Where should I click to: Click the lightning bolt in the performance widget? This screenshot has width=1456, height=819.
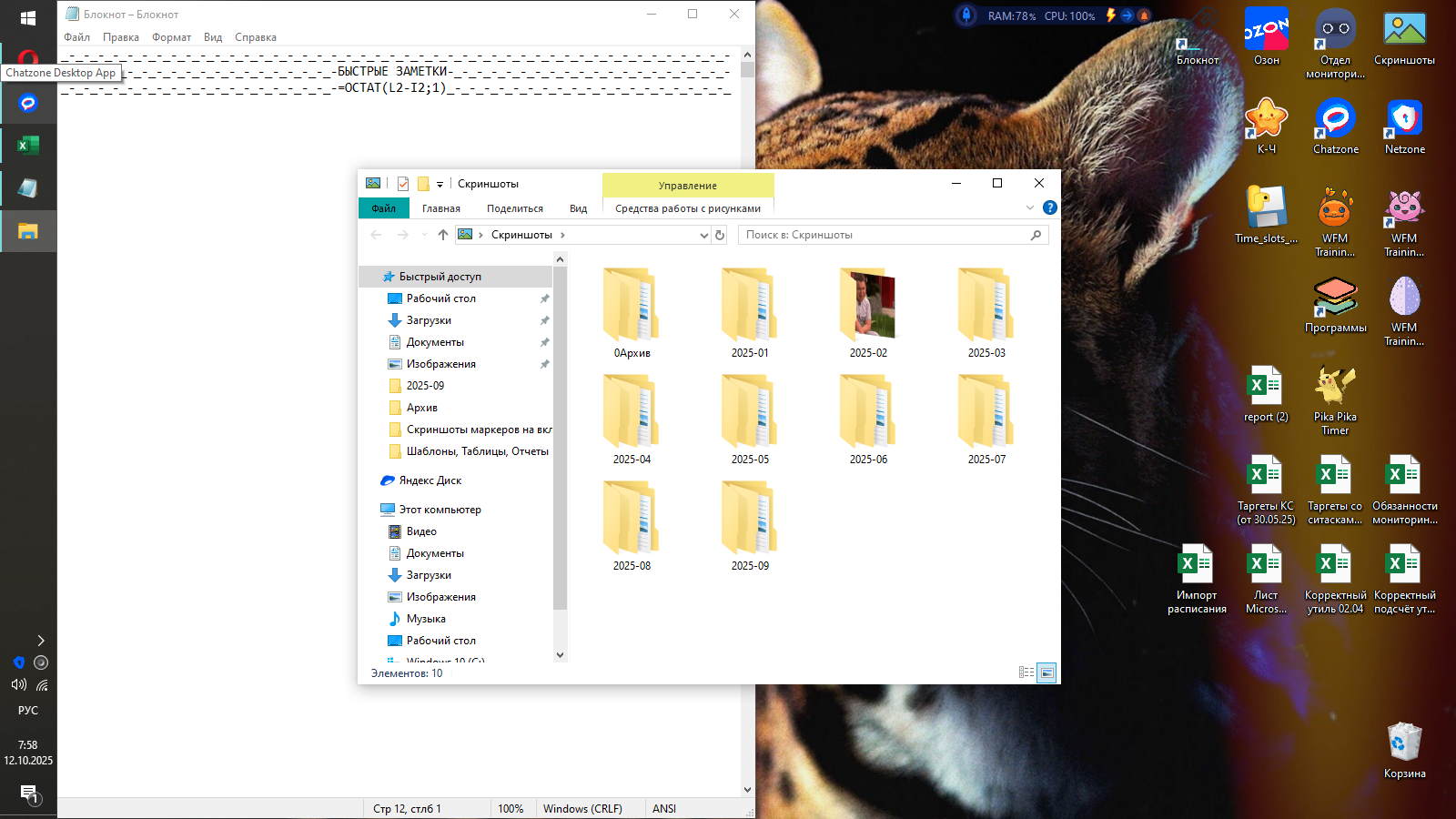(1110, 15)
